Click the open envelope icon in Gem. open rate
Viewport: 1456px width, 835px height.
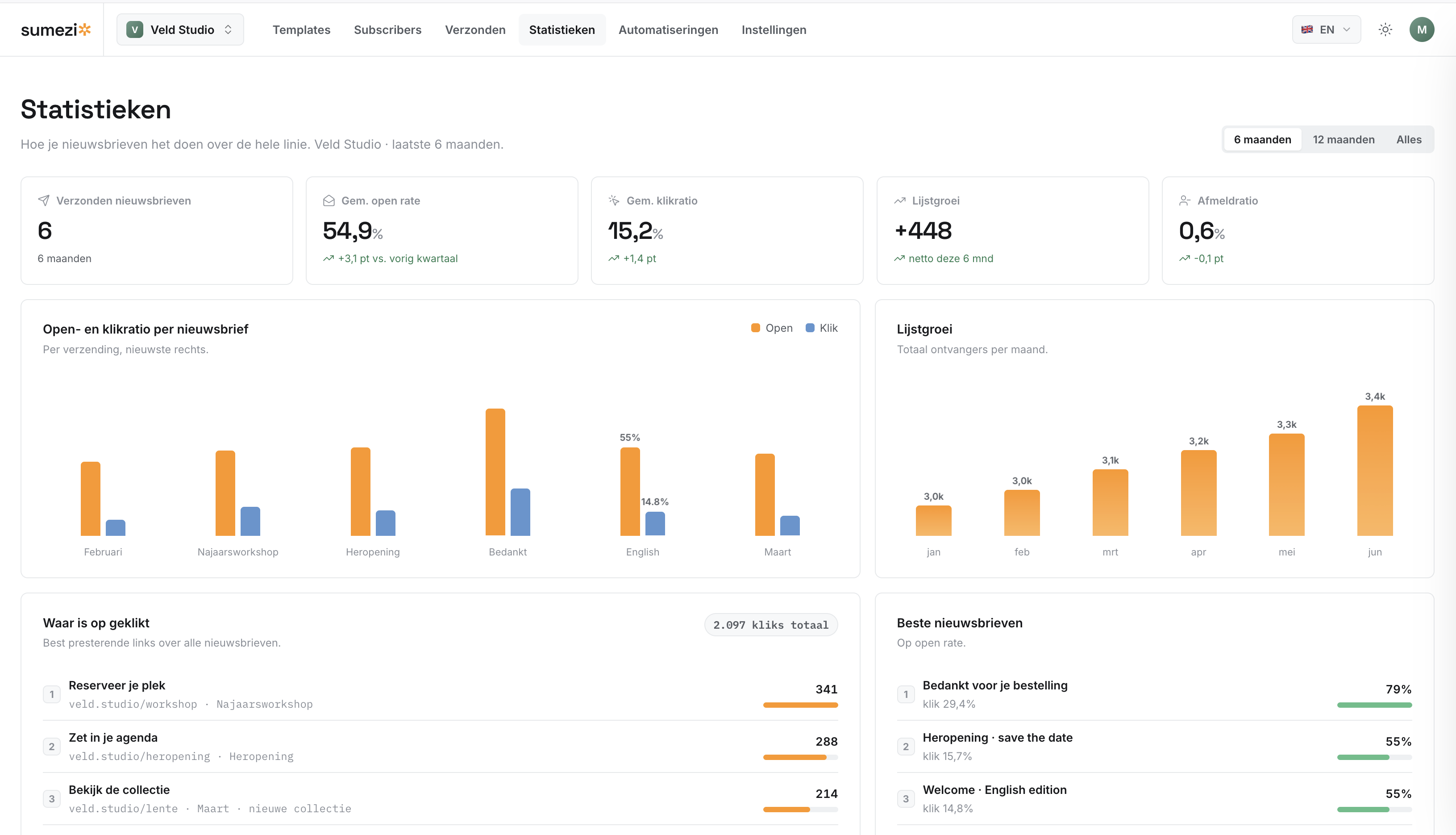(x=329, y=201)
